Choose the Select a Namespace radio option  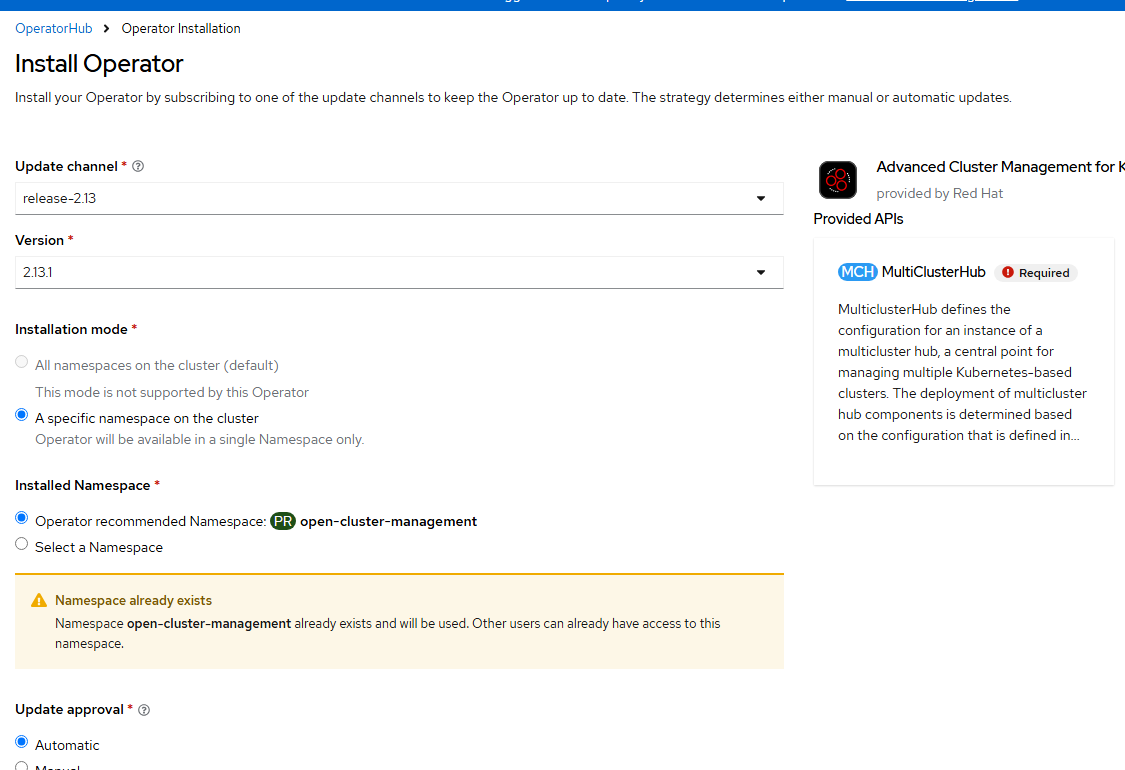(22, 544)
